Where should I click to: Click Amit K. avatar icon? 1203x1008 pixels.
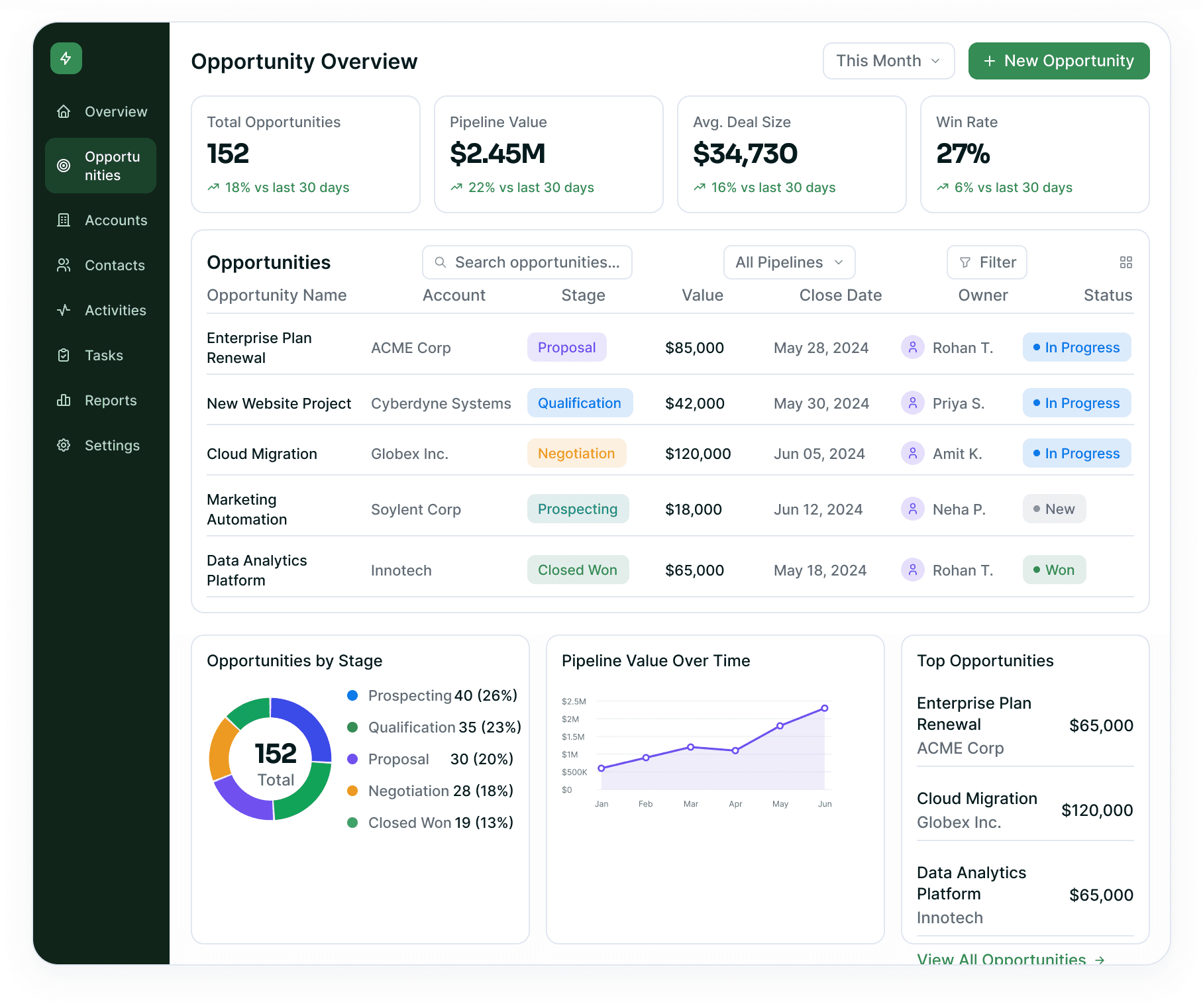click(x=912, y=453)
